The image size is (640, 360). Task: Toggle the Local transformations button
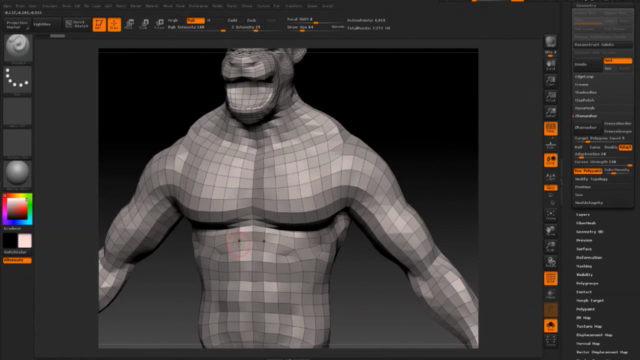pyautogui.click(x=551, y=160)
